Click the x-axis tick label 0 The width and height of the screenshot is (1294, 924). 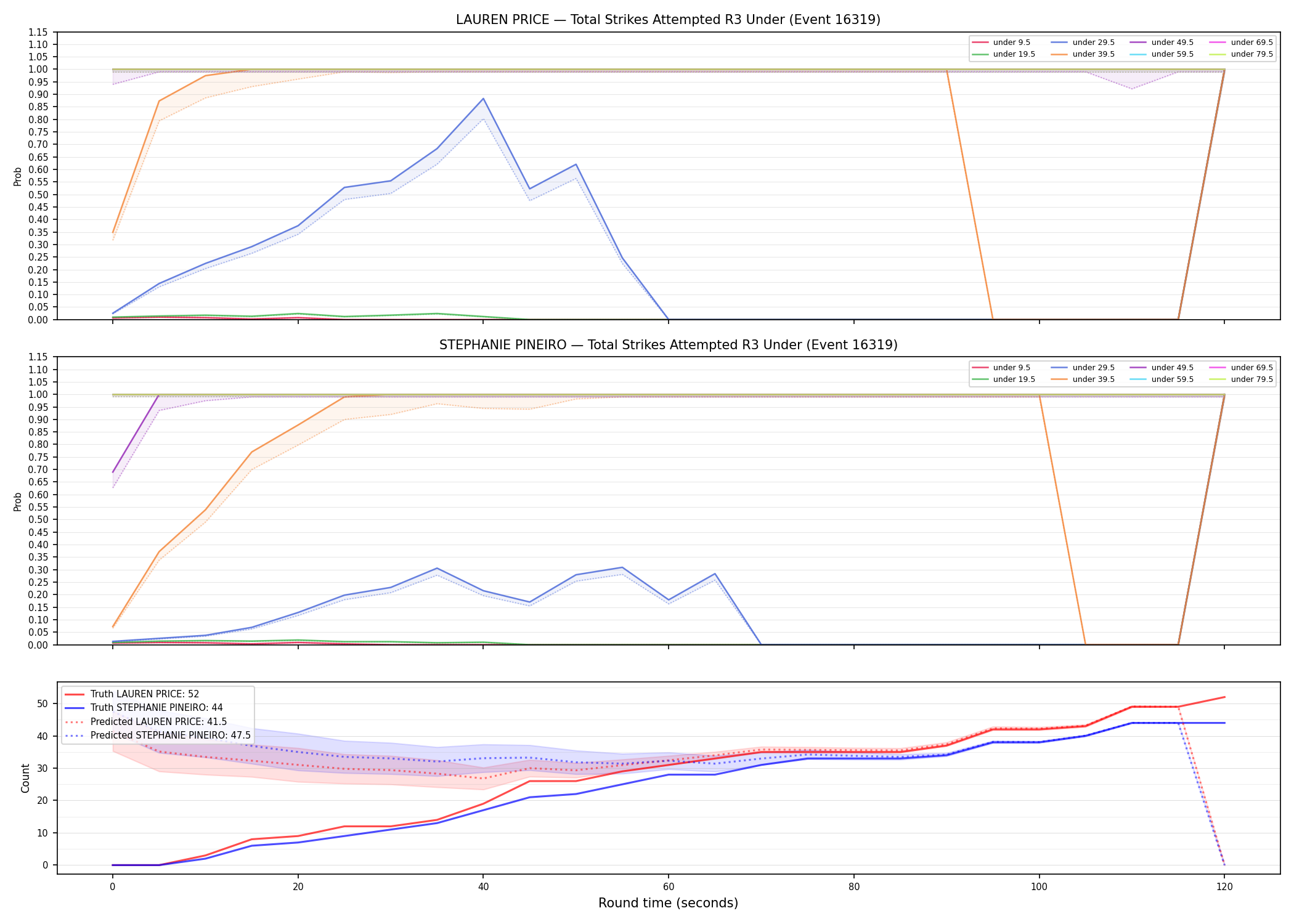pyautogui.click(x=112, y=887)
